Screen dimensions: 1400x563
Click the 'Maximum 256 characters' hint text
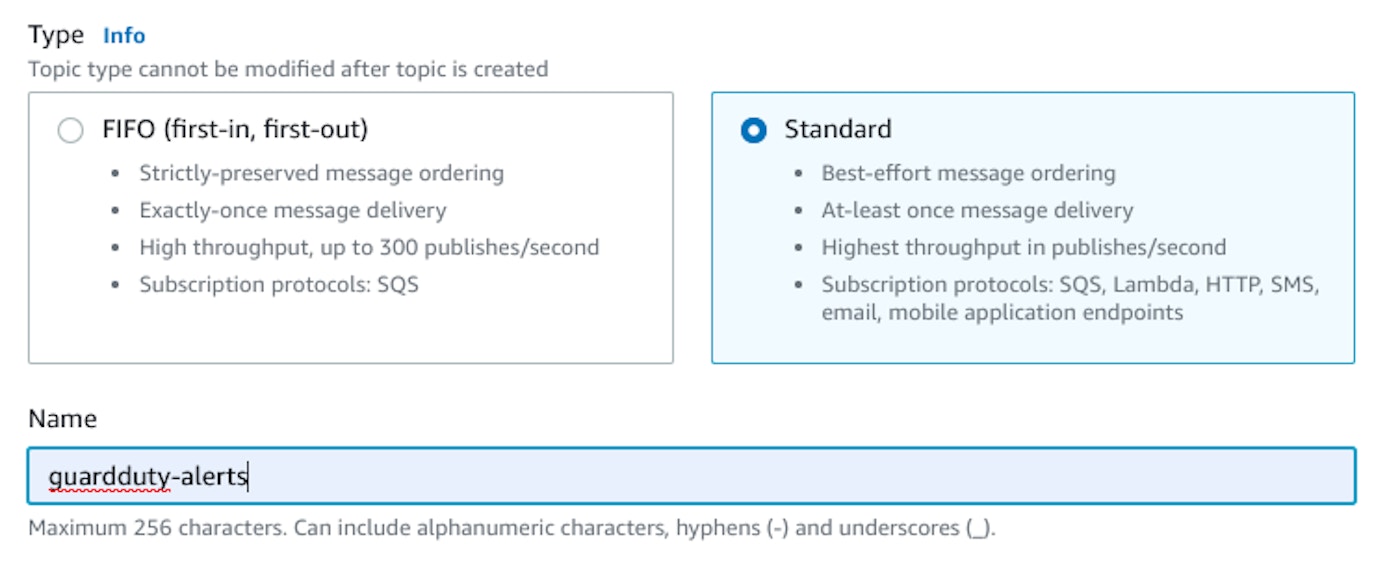[511, 528]
